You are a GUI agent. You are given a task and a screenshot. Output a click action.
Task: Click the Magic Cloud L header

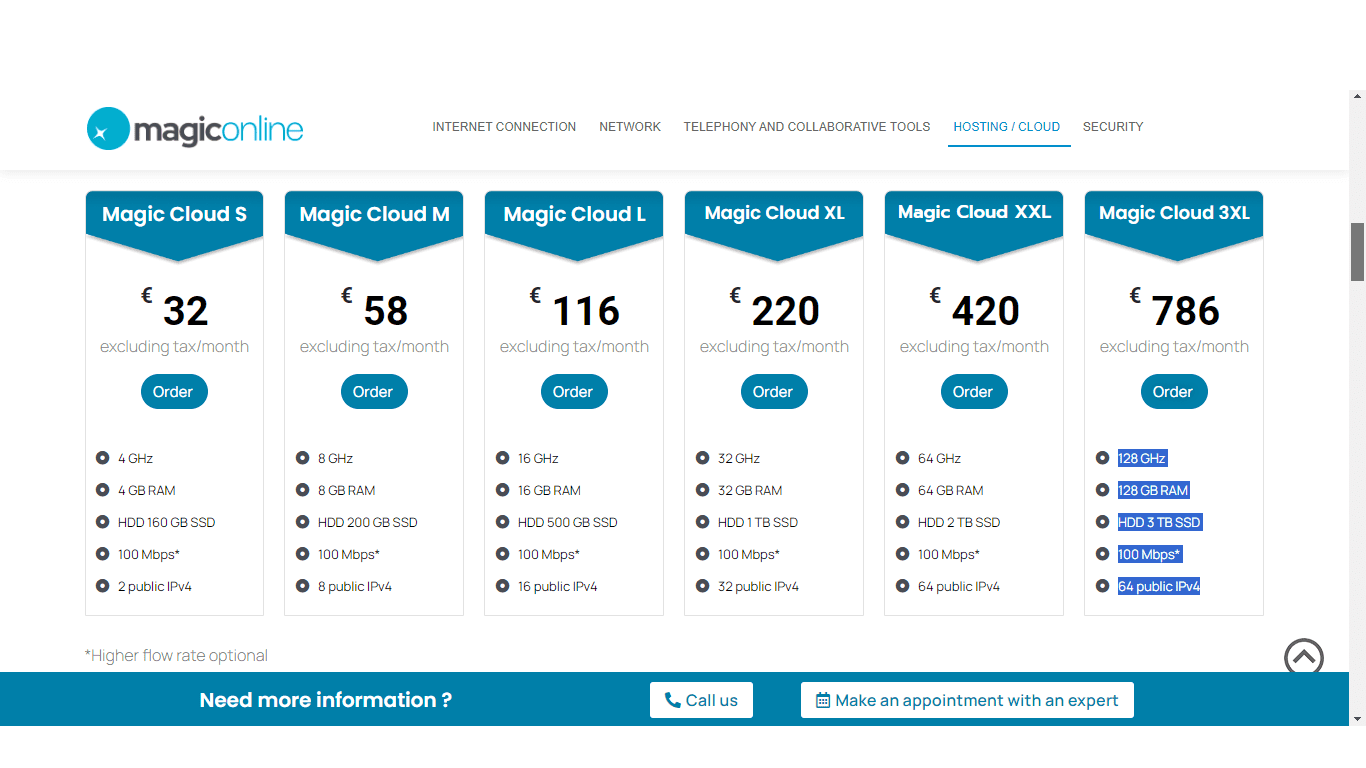click(574, 214)
